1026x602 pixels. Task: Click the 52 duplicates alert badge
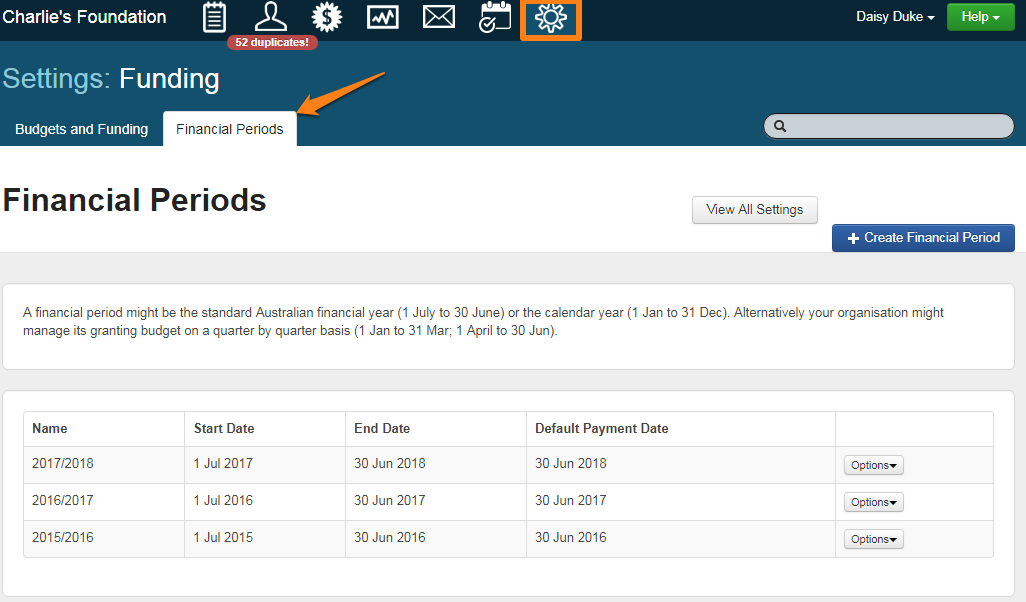(272, 42)
